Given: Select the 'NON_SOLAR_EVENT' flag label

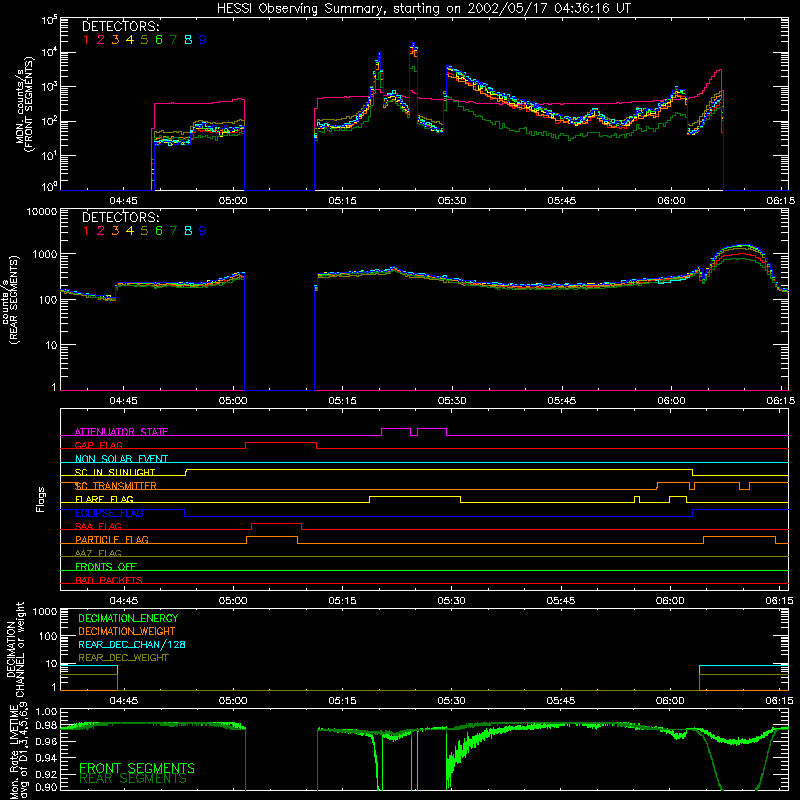Looking at the screenshot, I should tap(121, 459).
